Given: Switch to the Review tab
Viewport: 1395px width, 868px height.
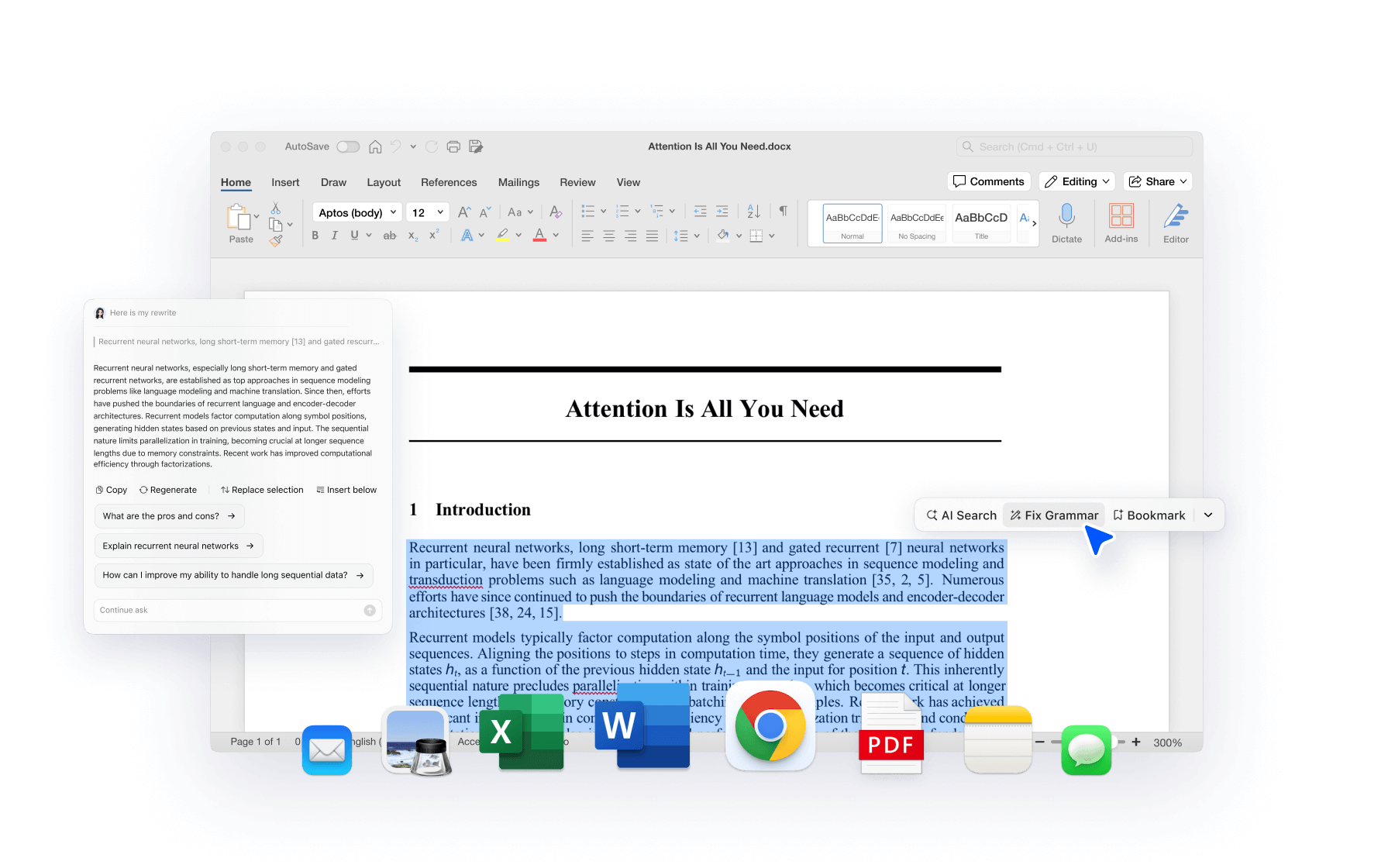Looking at the screenshot, I should pyautogui.click(x=577, y=182).
